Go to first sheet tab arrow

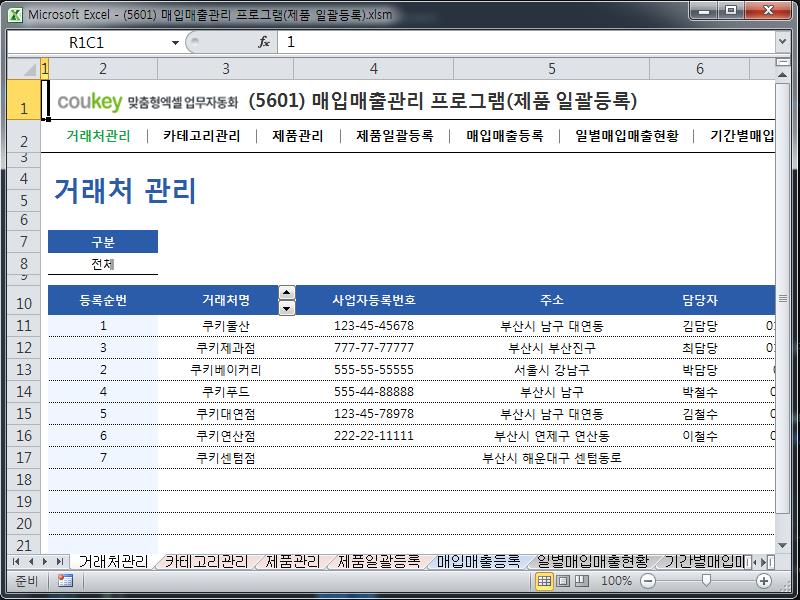[x=16, y=562]
